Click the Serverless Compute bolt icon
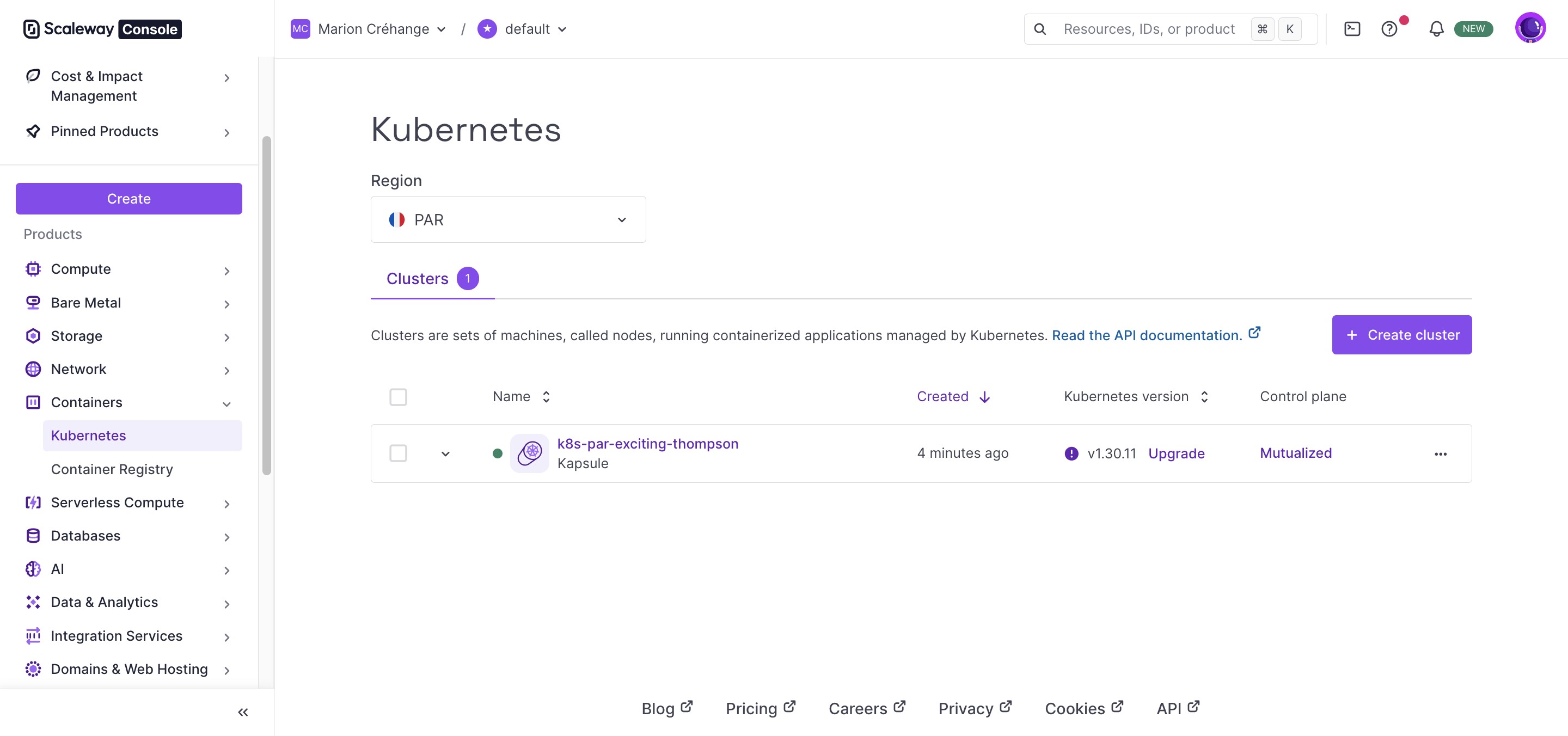Screen dimensions: 1568x736 (33, 502)
